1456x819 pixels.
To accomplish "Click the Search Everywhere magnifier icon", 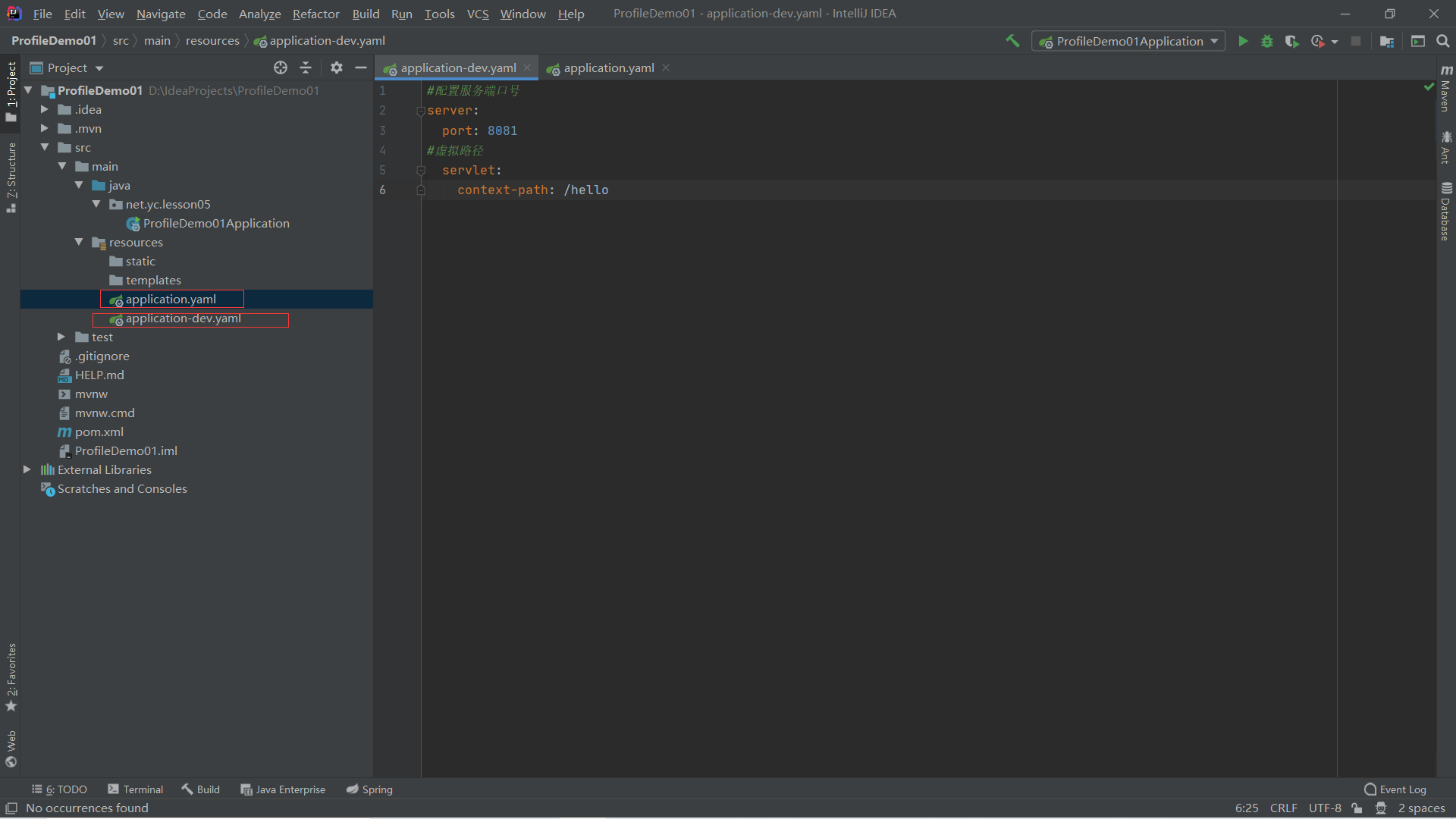I will [1443, 42].
